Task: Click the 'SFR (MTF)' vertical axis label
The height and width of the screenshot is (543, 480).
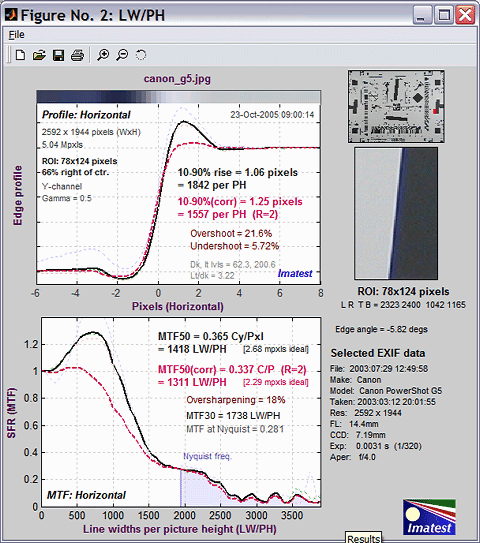Action: tap(11, 413)
